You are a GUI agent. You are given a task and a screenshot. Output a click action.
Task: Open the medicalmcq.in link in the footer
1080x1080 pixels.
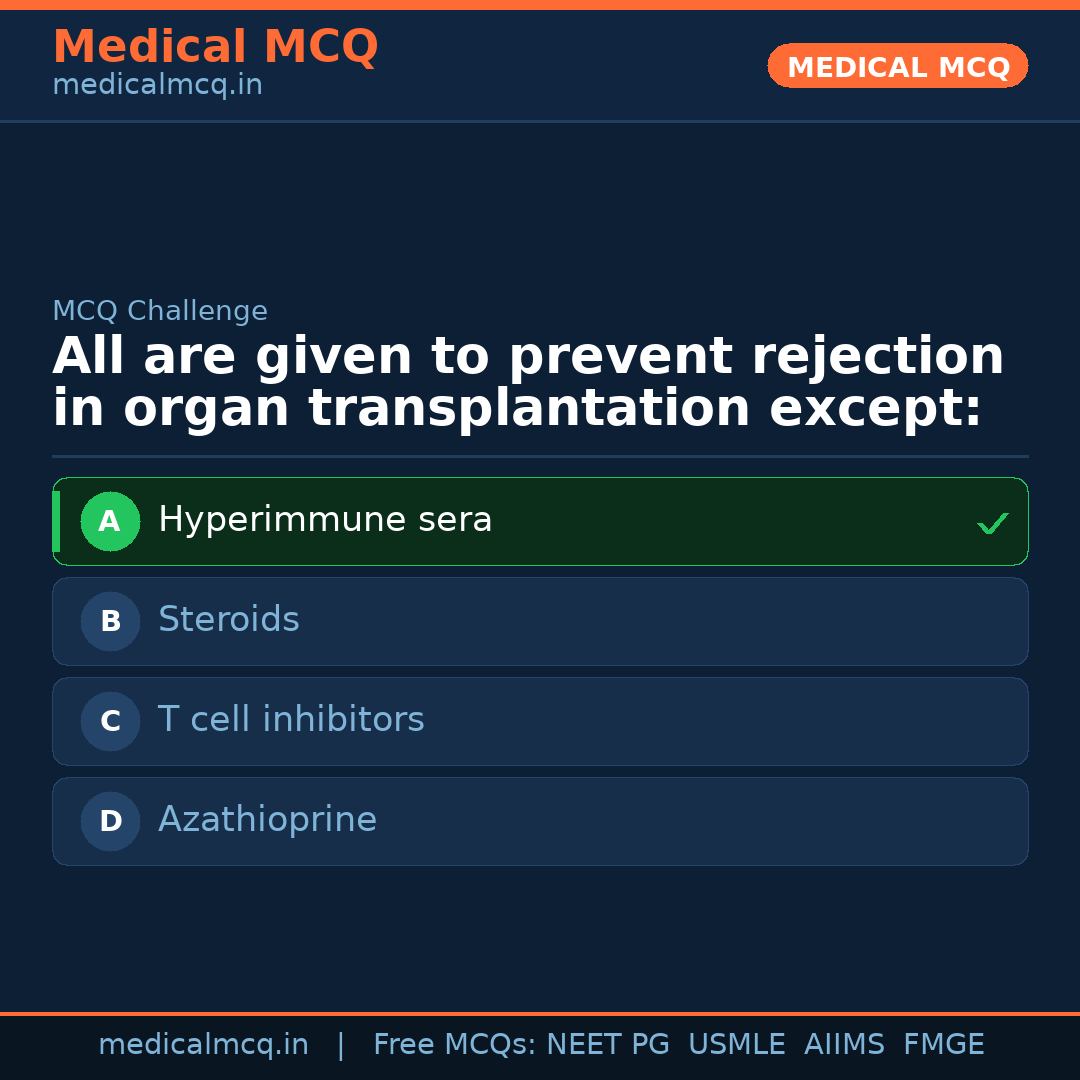coord(203,1045)
